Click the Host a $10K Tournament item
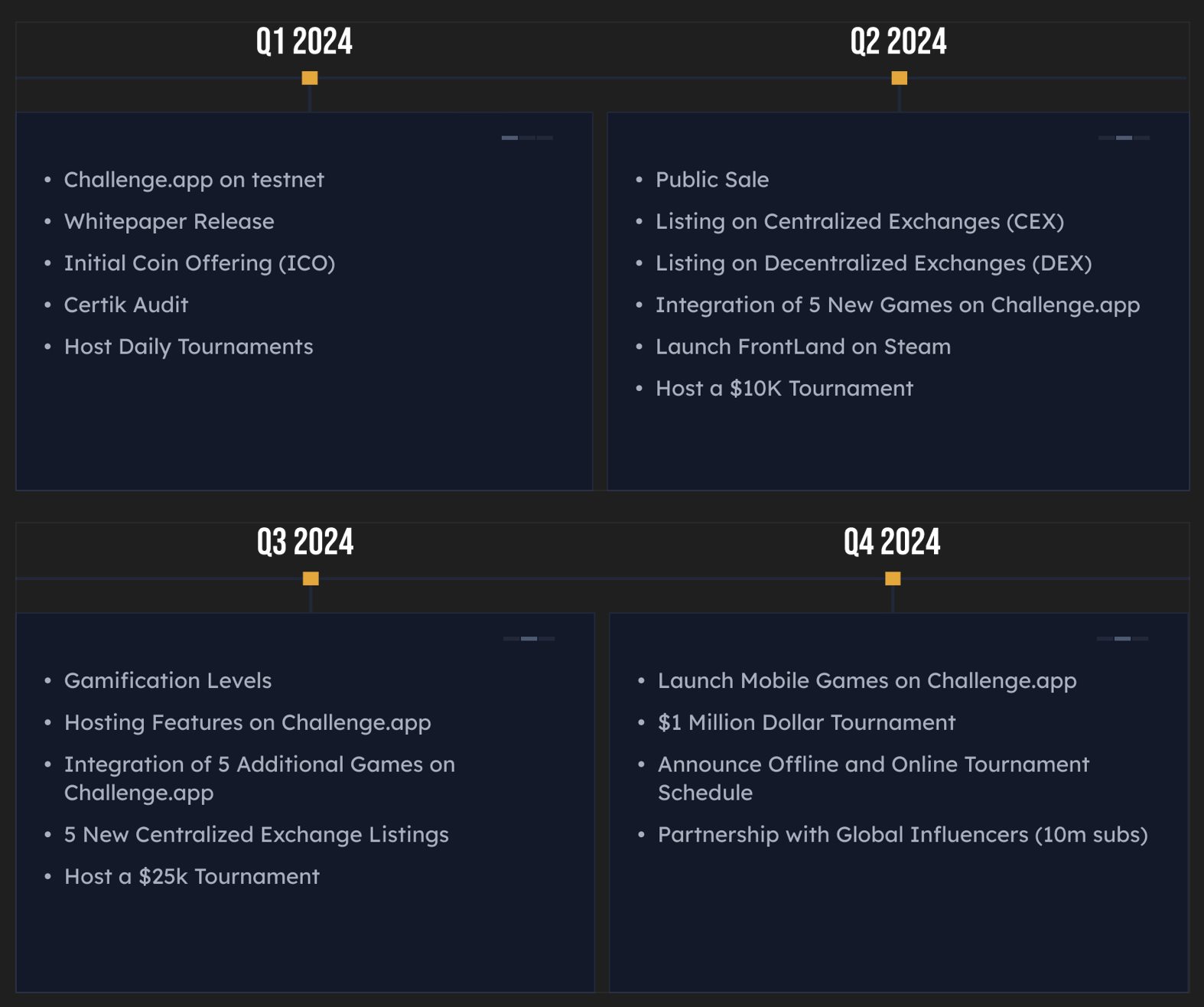 pos(784,388)
